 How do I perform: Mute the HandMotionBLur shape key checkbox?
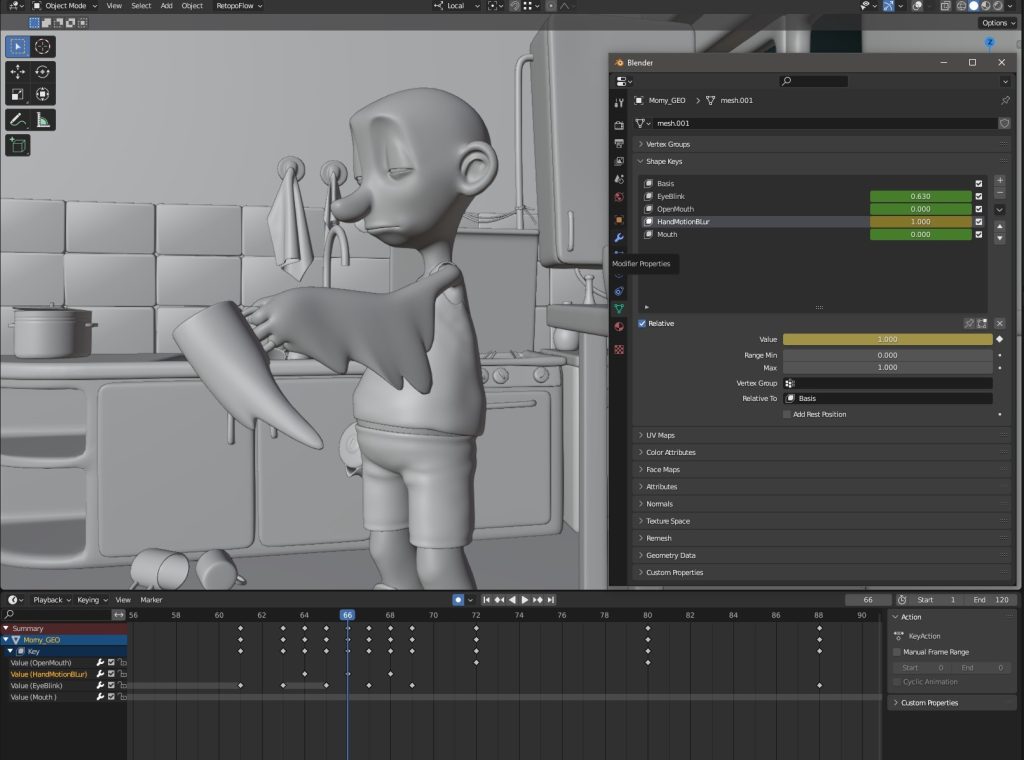[x=978, y=221]
